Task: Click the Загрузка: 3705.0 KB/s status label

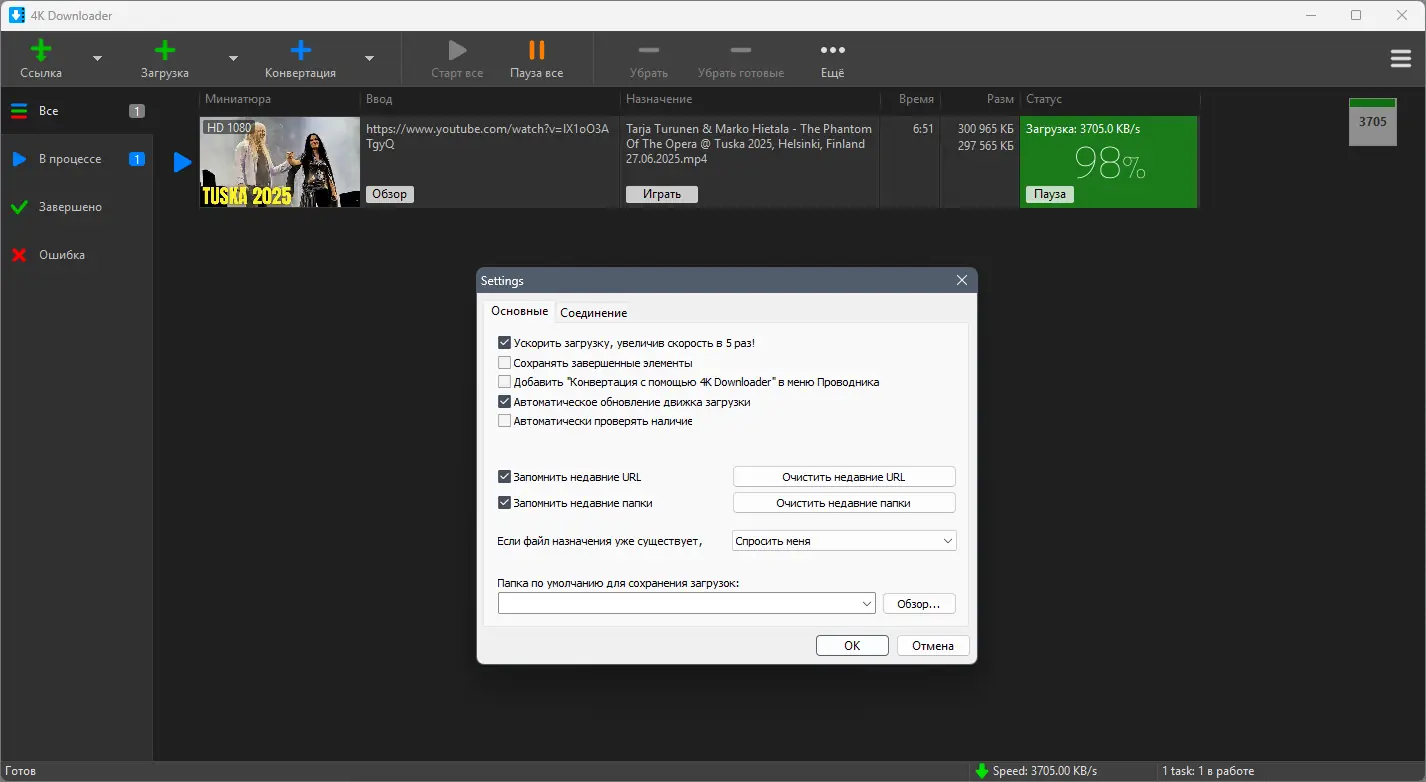Action: click(x=1083, y=129)
